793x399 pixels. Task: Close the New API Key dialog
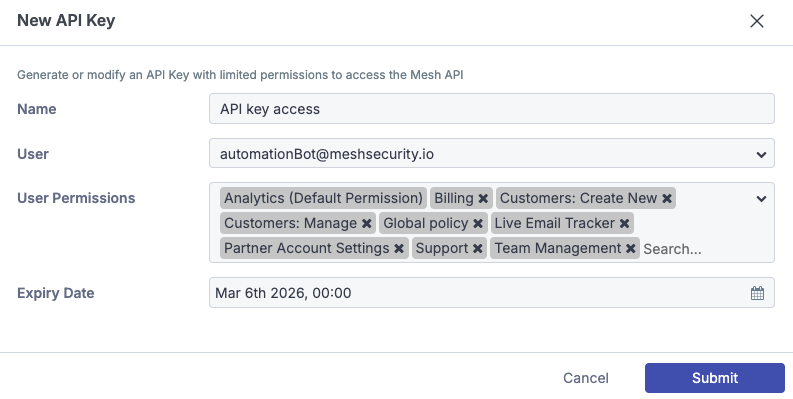[757, 21]
